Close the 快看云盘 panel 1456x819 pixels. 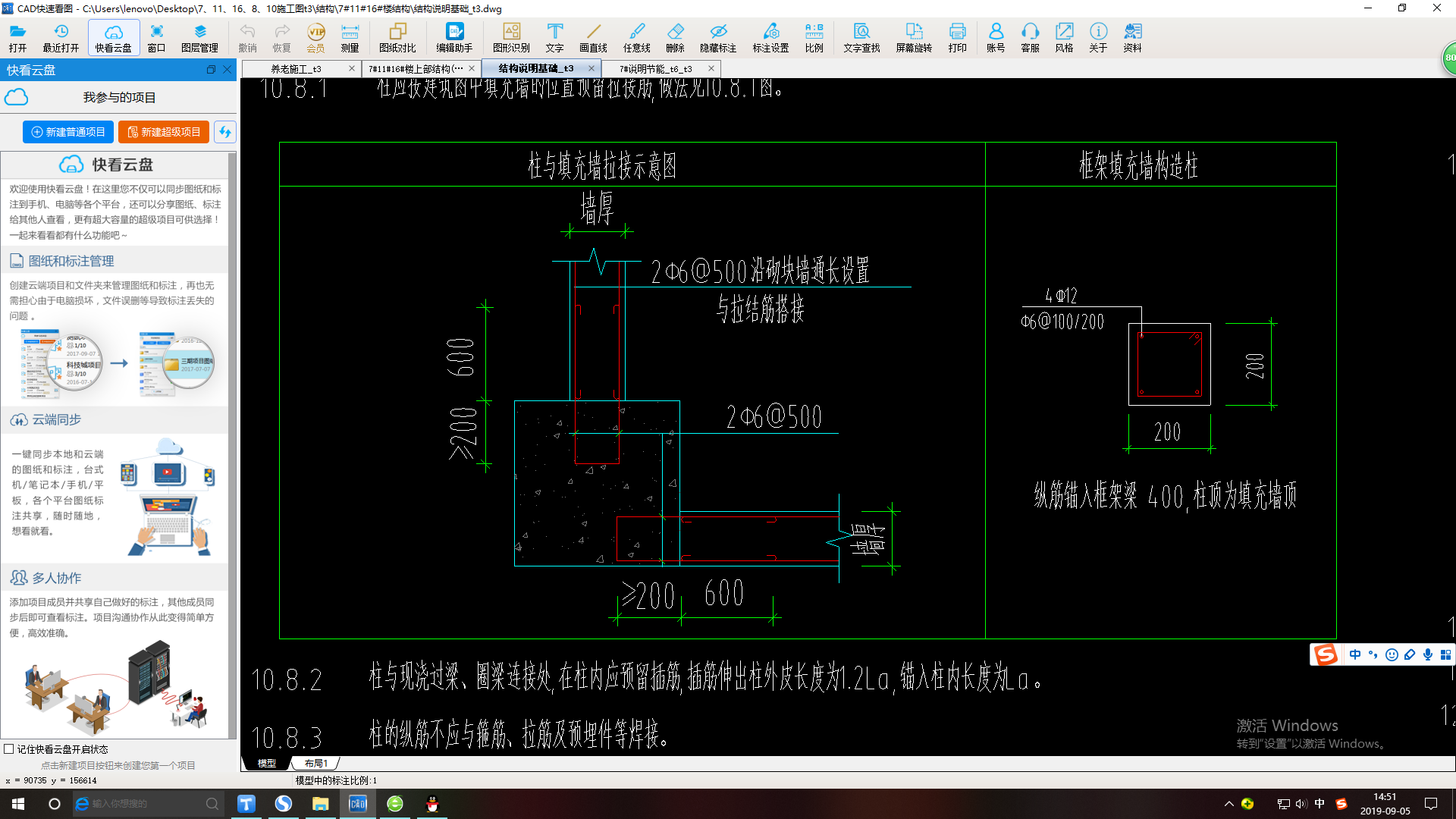(x=227, y=70)
